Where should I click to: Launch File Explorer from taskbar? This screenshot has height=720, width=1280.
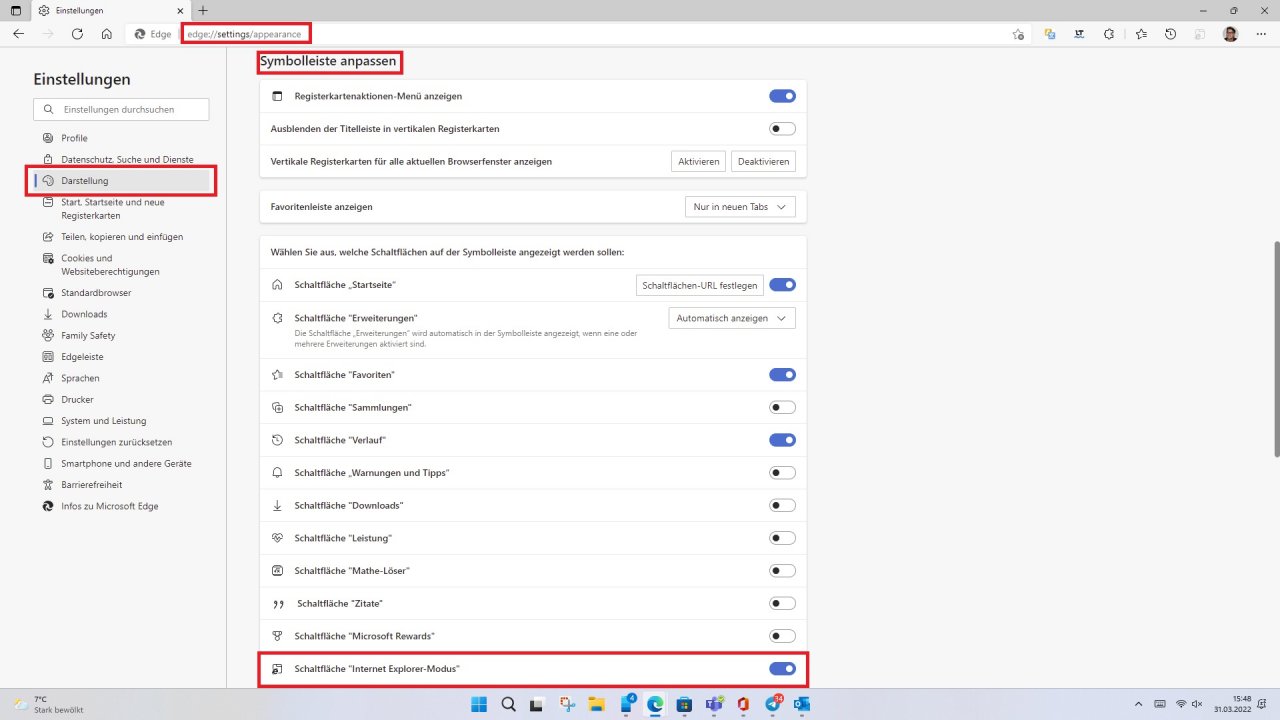[x=596, y=704]
